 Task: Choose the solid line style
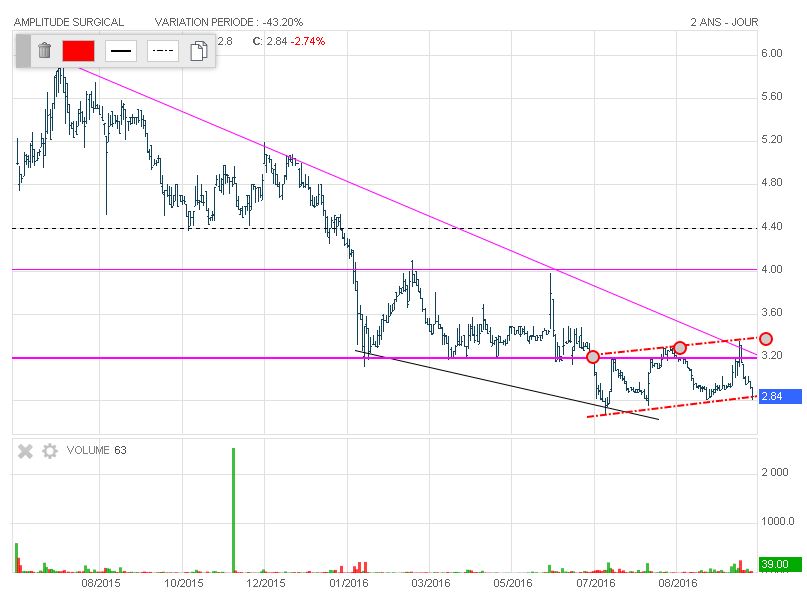[121, 51]
